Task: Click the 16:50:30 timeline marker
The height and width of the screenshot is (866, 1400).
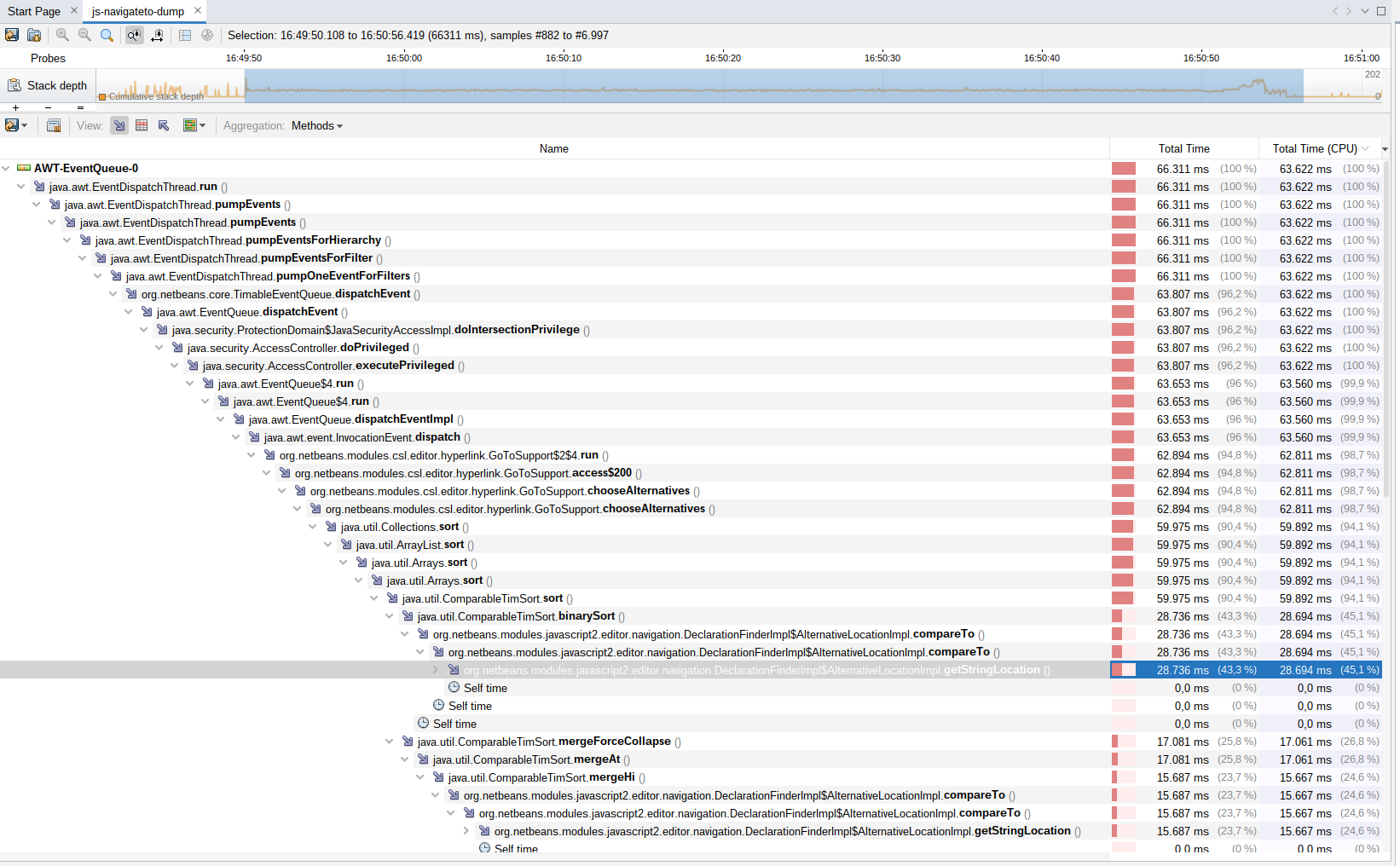Action: tap(882, 58)
